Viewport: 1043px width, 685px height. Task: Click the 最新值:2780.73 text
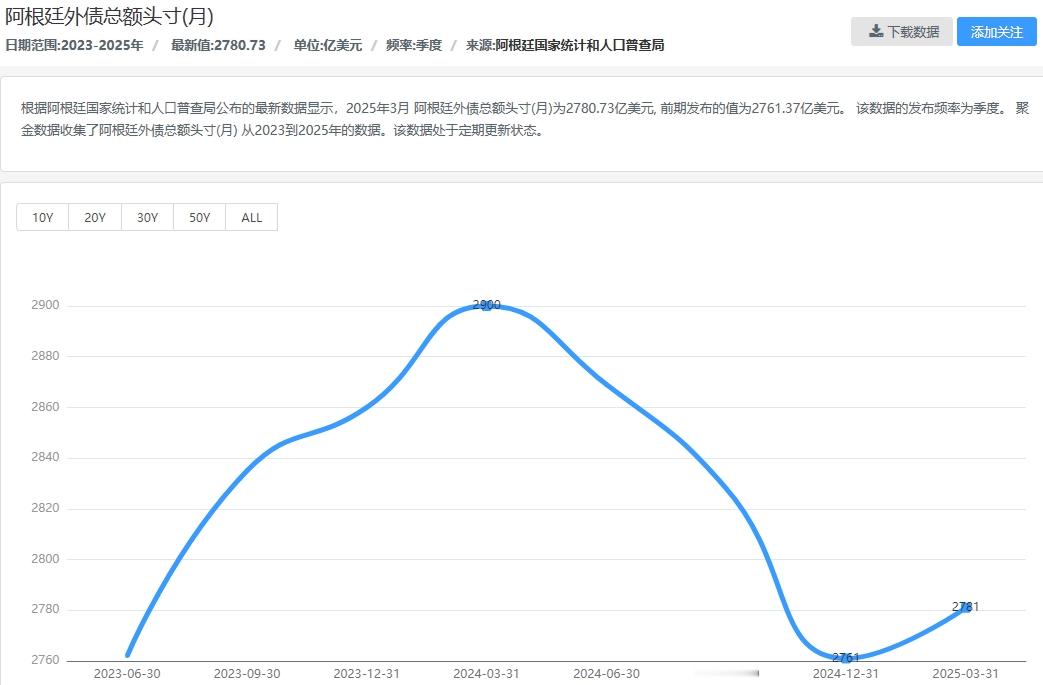tap(218, 45)
